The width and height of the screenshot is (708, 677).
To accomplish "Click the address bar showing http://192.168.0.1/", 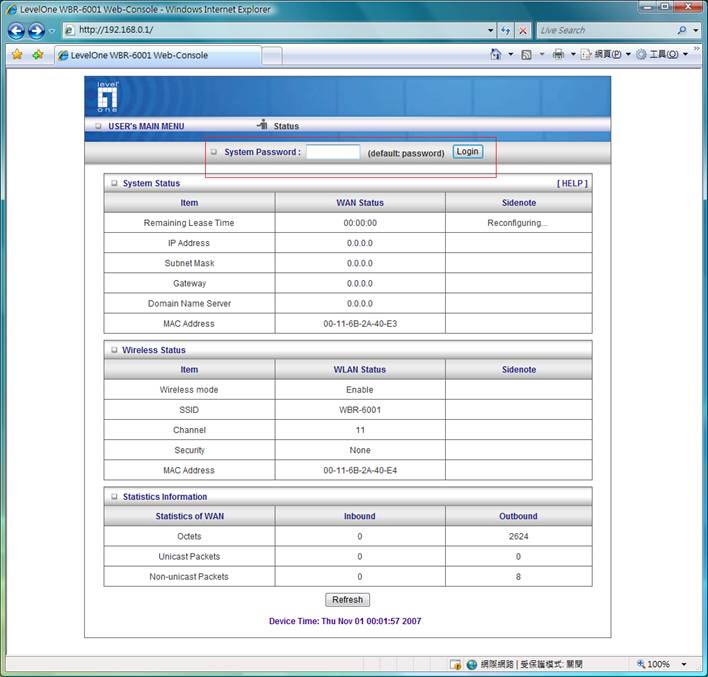I will (x=275, y=30).
